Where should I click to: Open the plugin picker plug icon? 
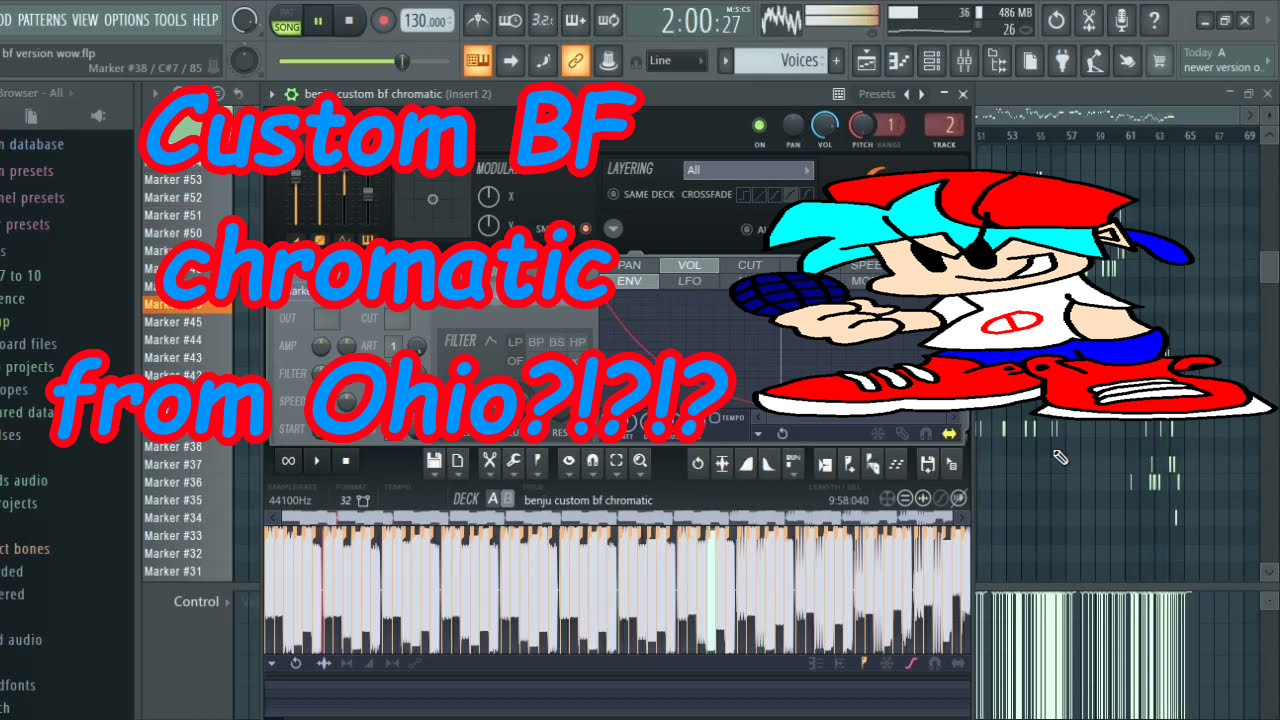coord(1062,61)
